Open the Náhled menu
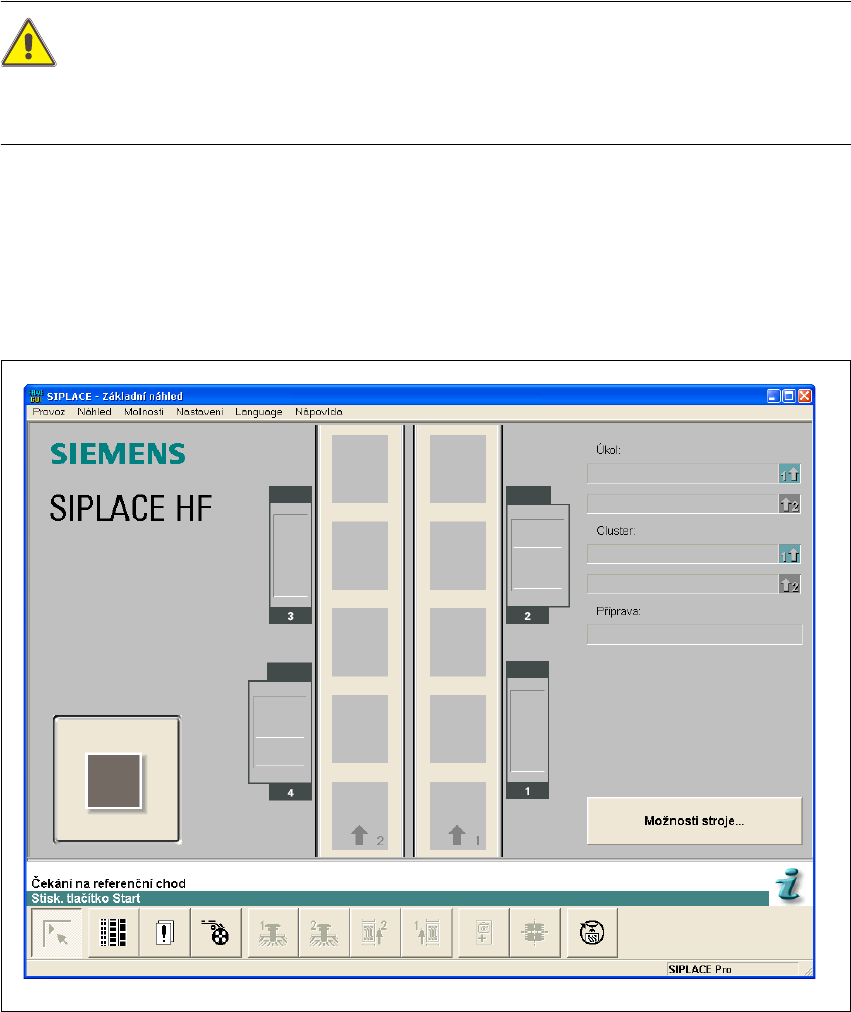 coord(94,412)
